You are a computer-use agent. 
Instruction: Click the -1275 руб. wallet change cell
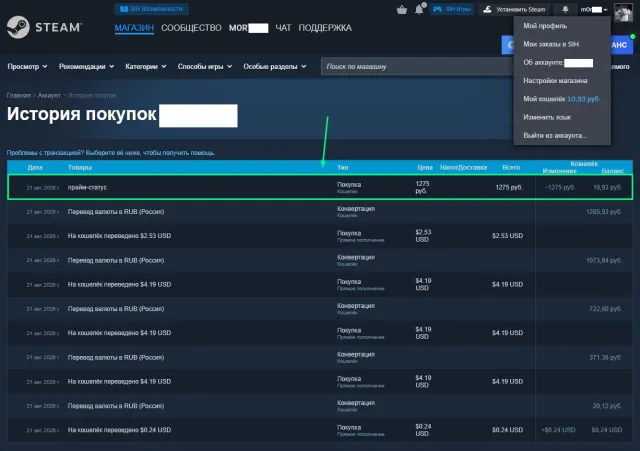pos(560,187)
